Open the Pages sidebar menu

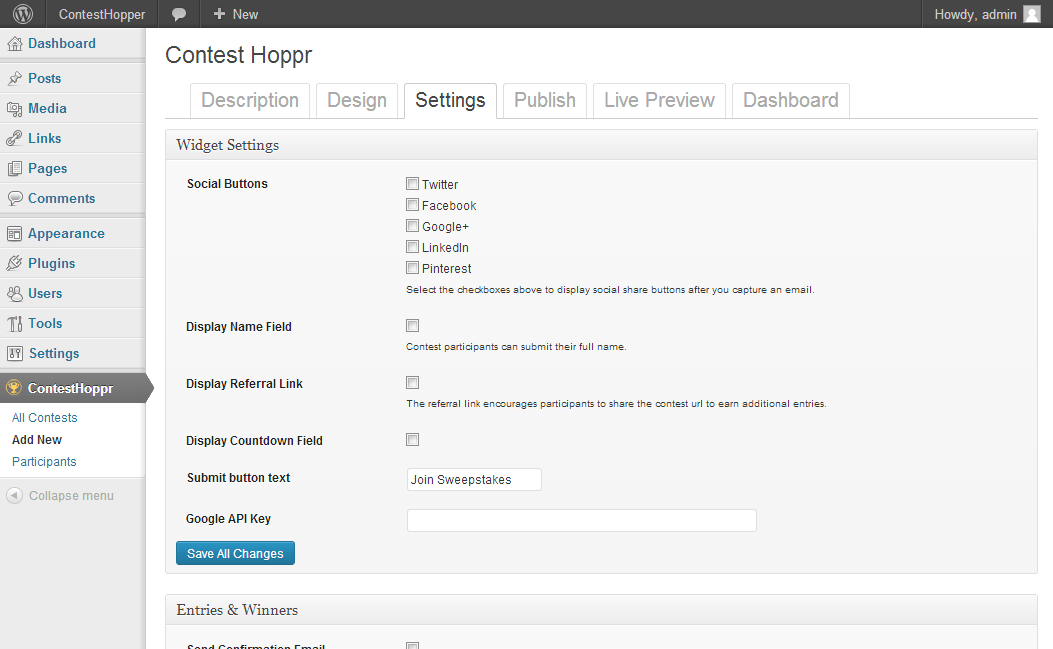click(x=73, y=169)
